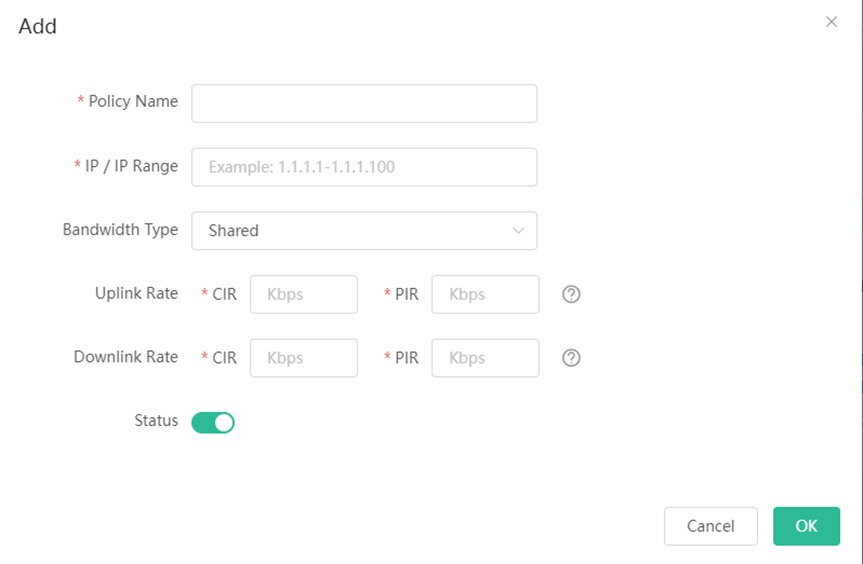Image resolution: width=863 pixels, height=564 pixels.
Task: Click the Uplink Rate label
Action: [136, 293]
